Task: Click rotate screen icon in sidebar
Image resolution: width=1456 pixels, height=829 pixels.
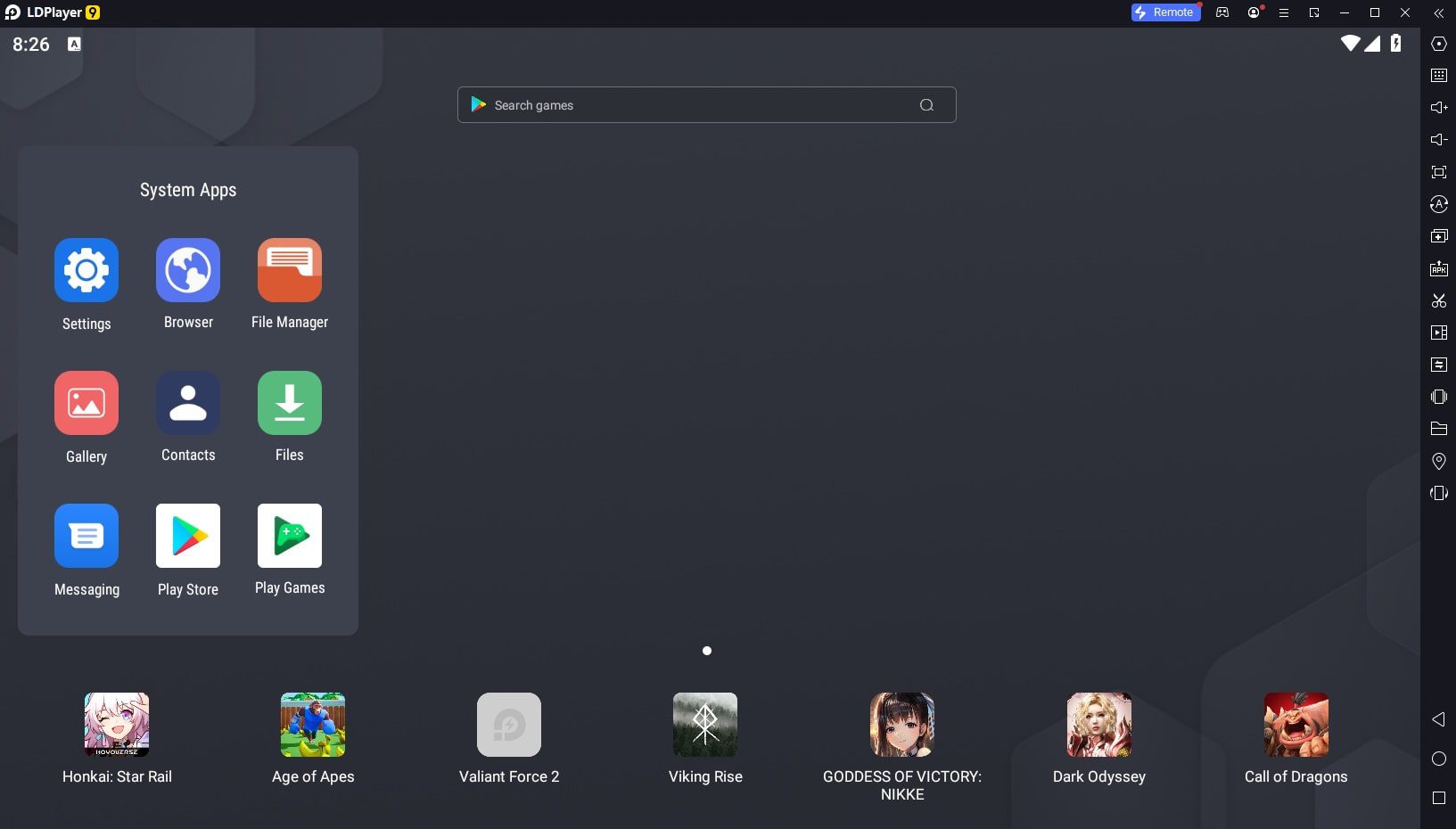Action: pyautogui.click(x=1439, y=493)
